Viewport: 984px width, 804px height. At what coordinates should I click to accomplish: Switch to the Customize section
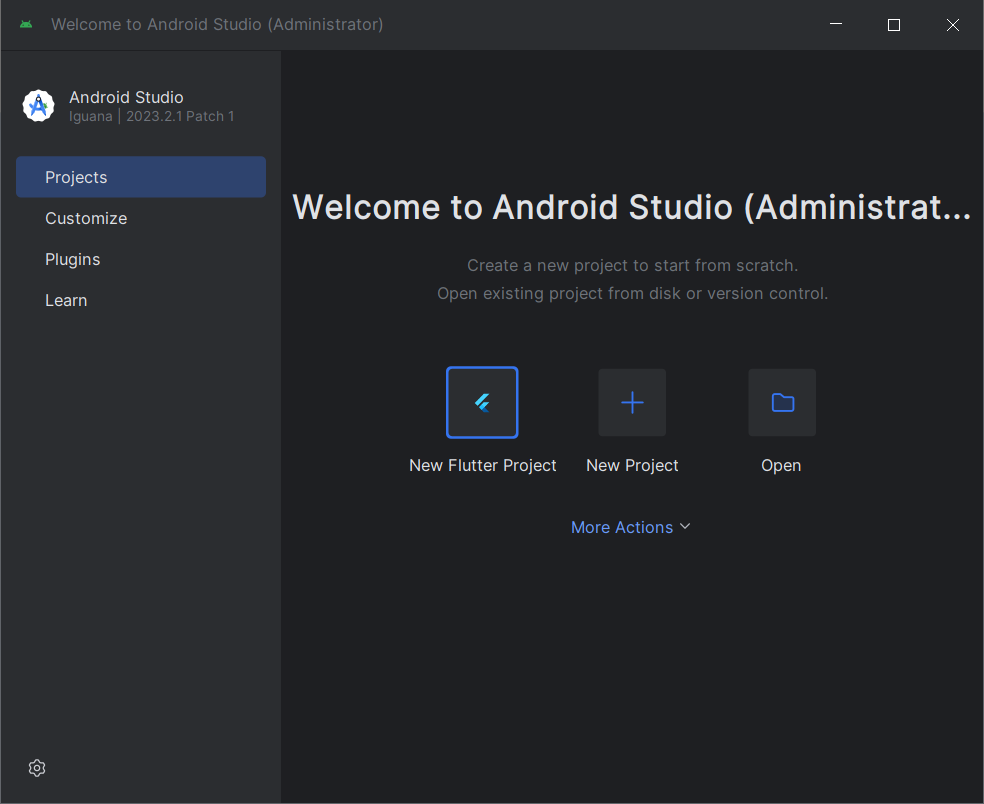(x=86, y=218)
